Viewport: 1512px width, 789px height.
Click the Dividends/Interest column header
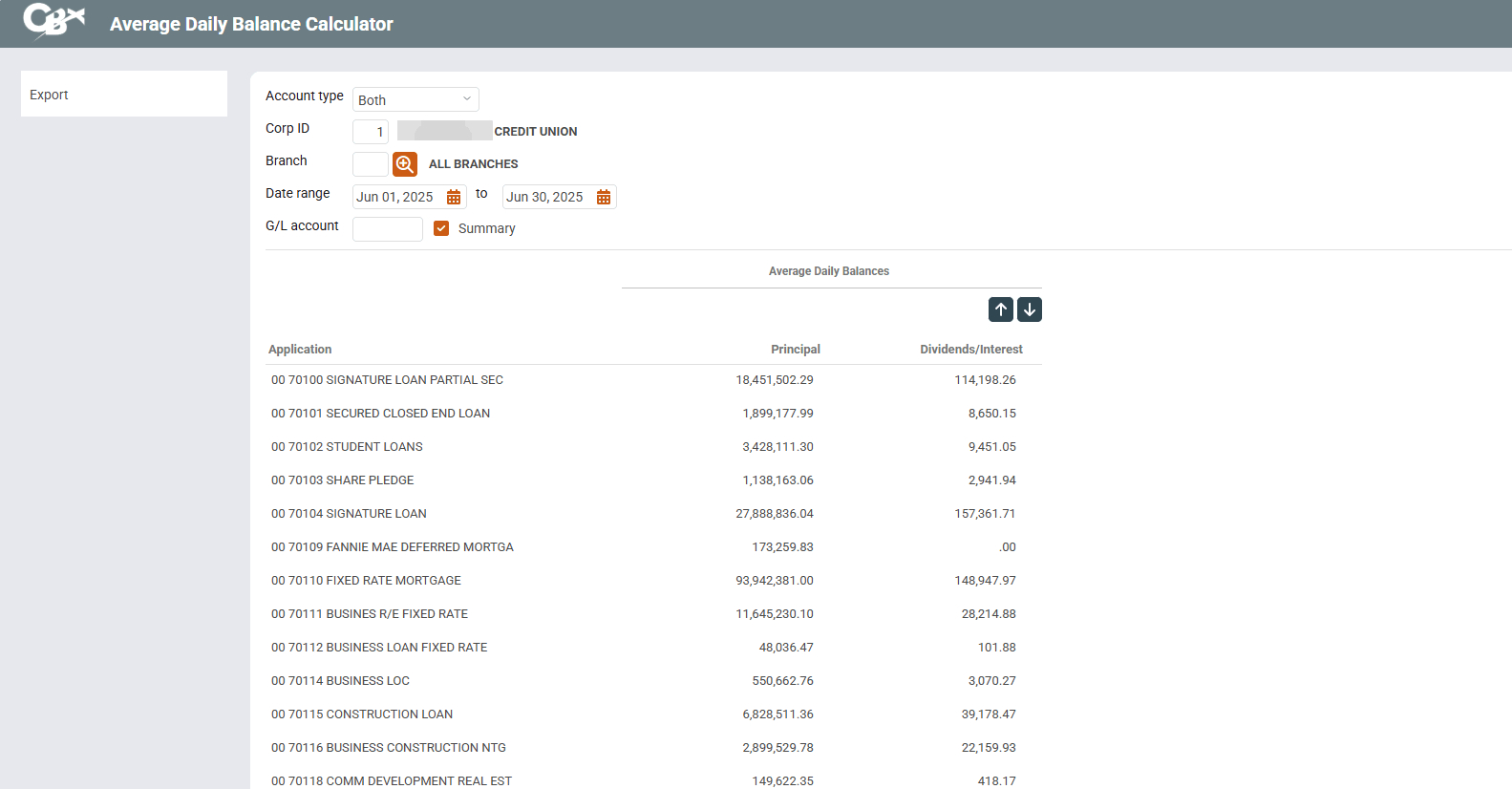pos(970,350)
